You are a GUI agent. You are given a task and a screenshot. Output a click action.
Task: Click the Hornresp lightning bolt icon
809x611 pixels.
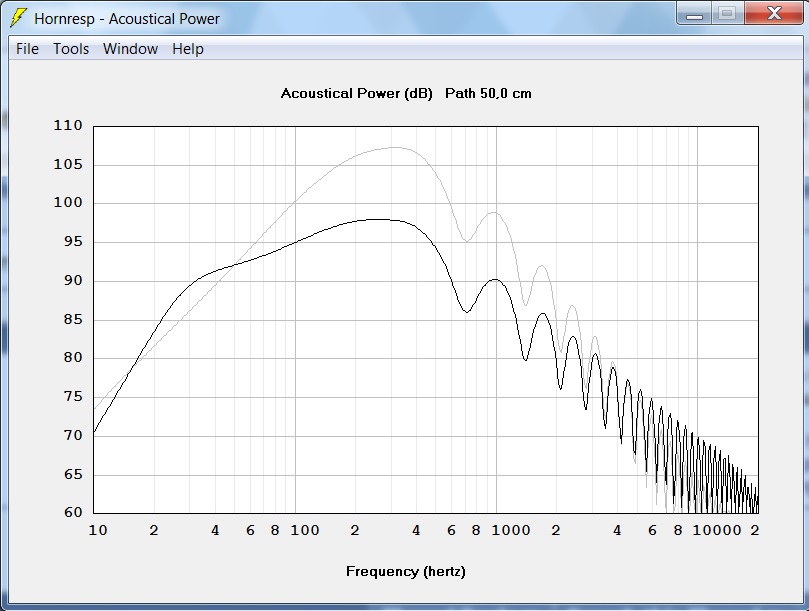[18, 18]
